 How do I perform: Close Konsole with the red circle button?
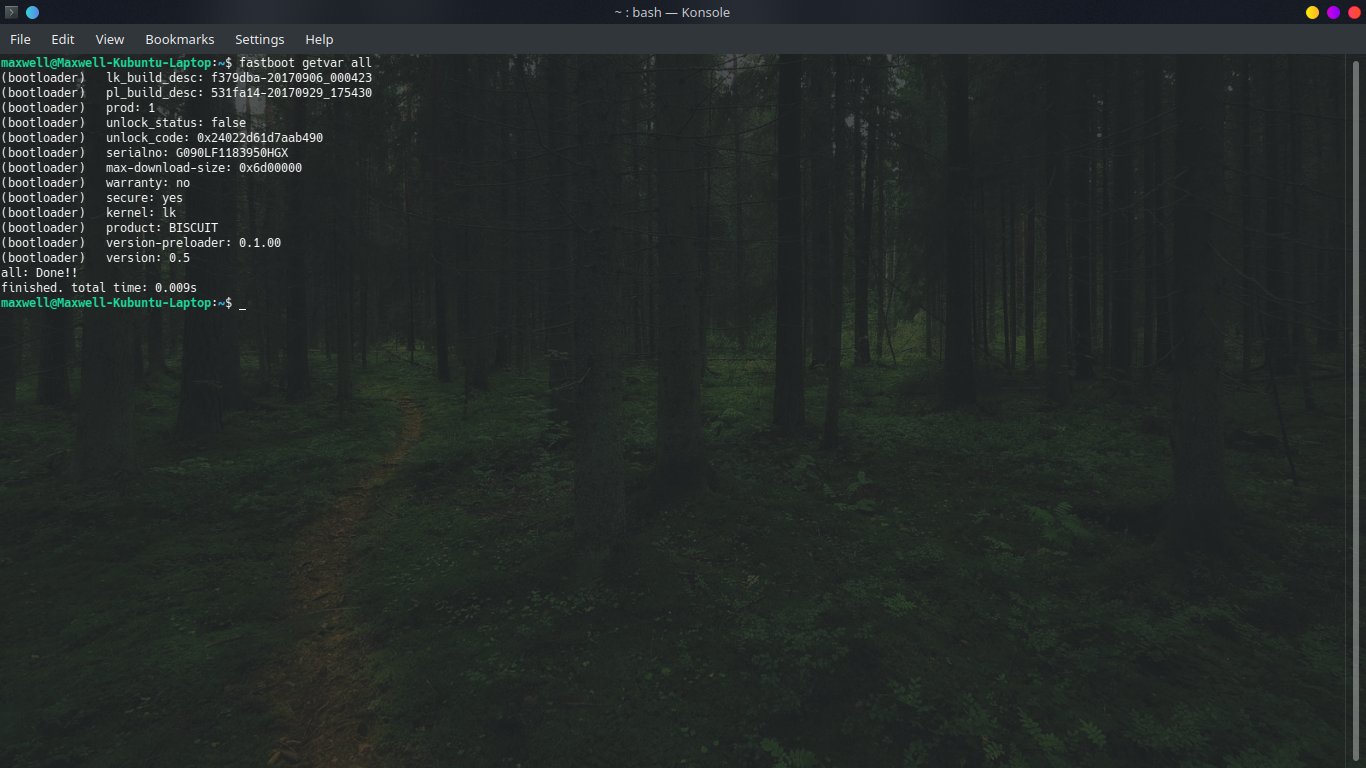(1353, 12)
